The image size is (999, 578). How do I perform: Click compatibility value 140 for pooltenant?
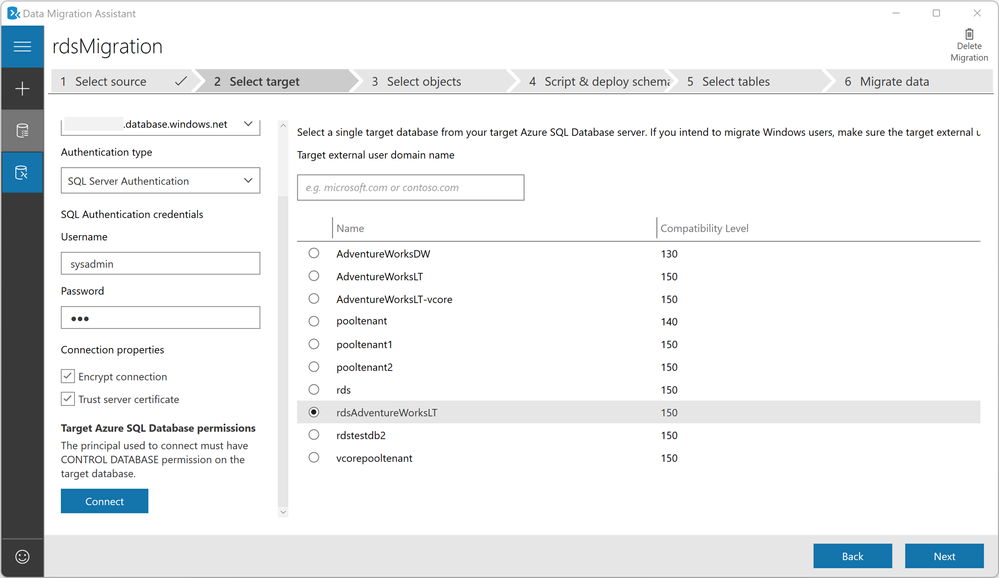tap(669, 322)
